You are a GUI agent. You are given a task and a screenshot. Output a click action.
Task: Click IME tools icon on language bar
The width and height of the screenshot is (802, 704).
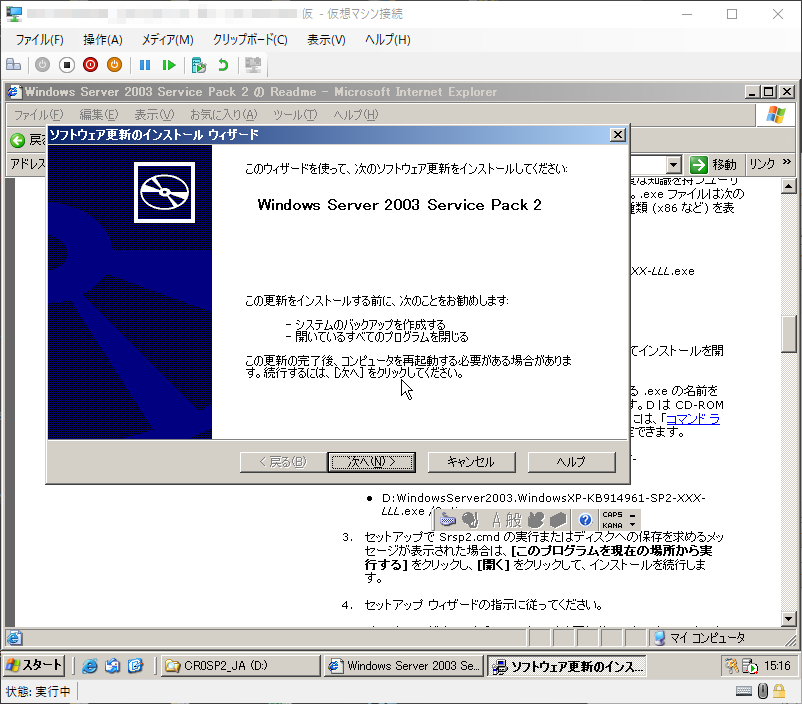point(558,520)
